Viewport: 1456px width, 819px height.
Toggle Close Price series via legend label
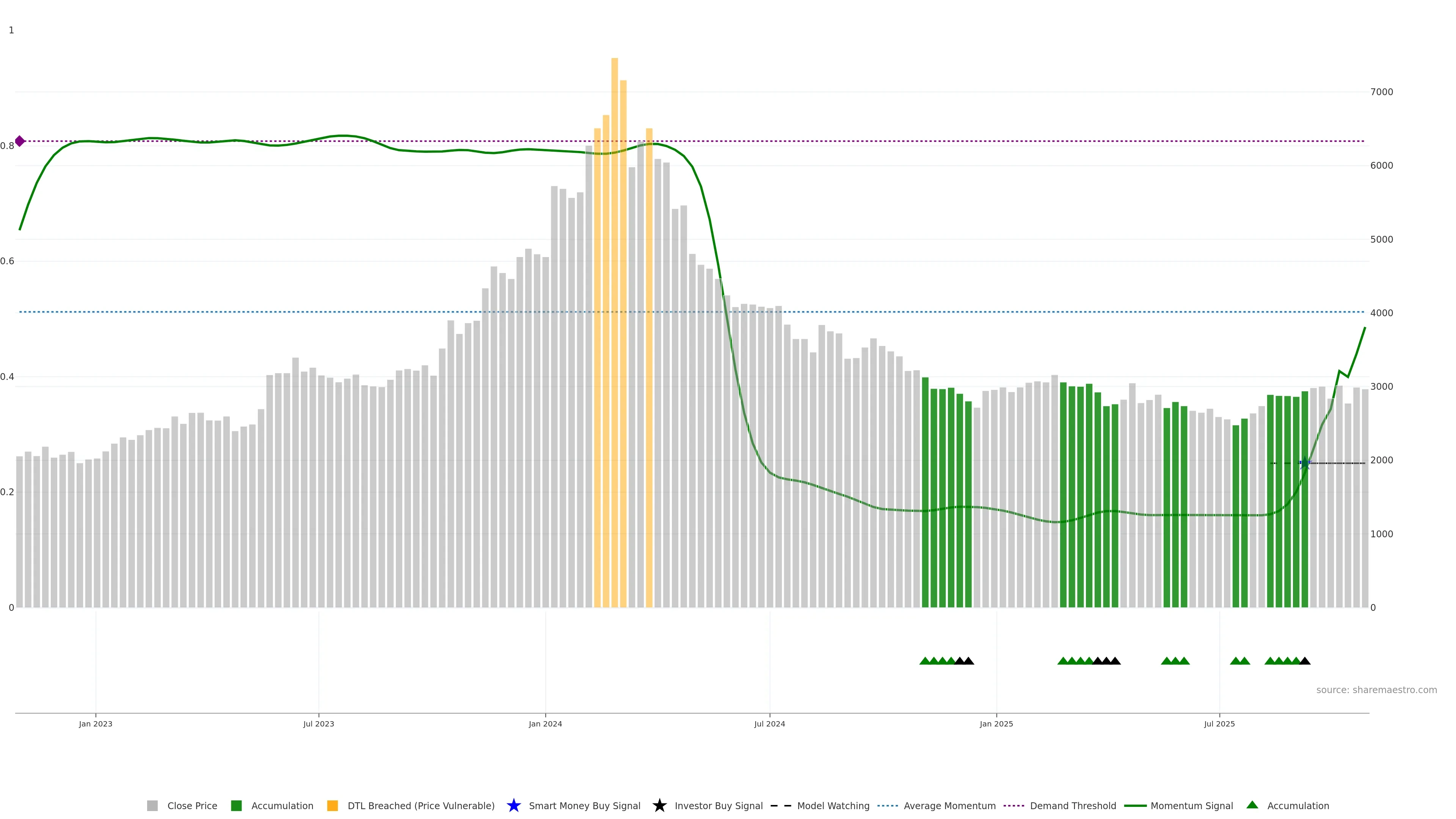coord(192,806)
